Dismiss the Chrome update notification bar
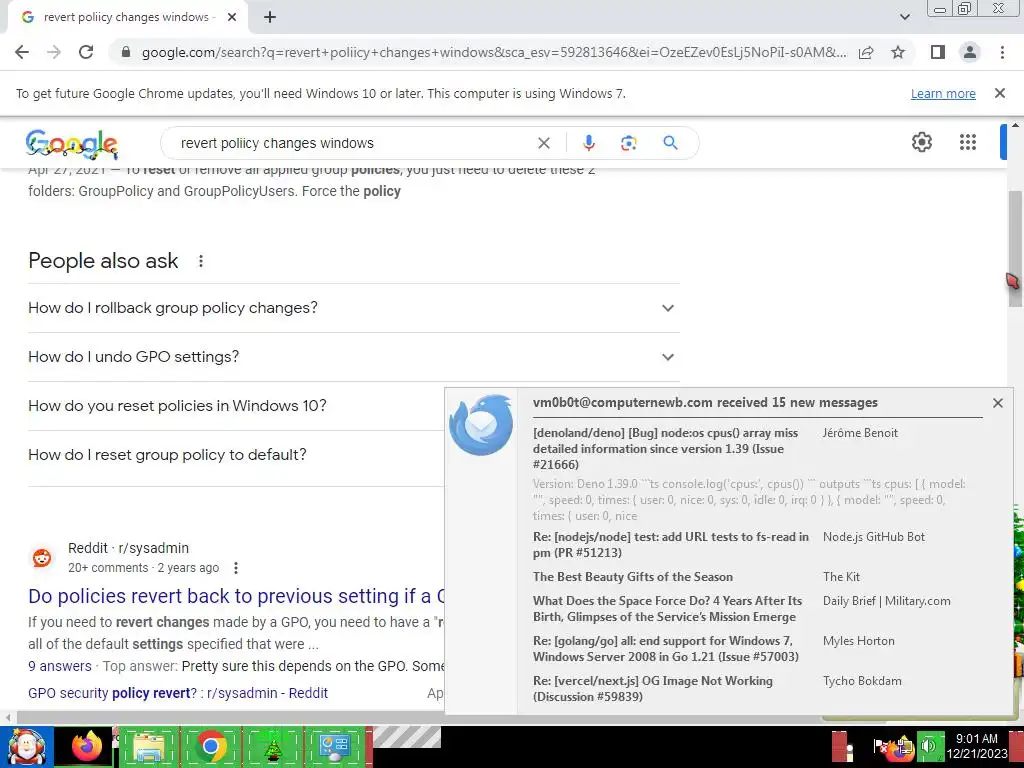Viewport: 1024px width, 768px height. tap(999, 93)
